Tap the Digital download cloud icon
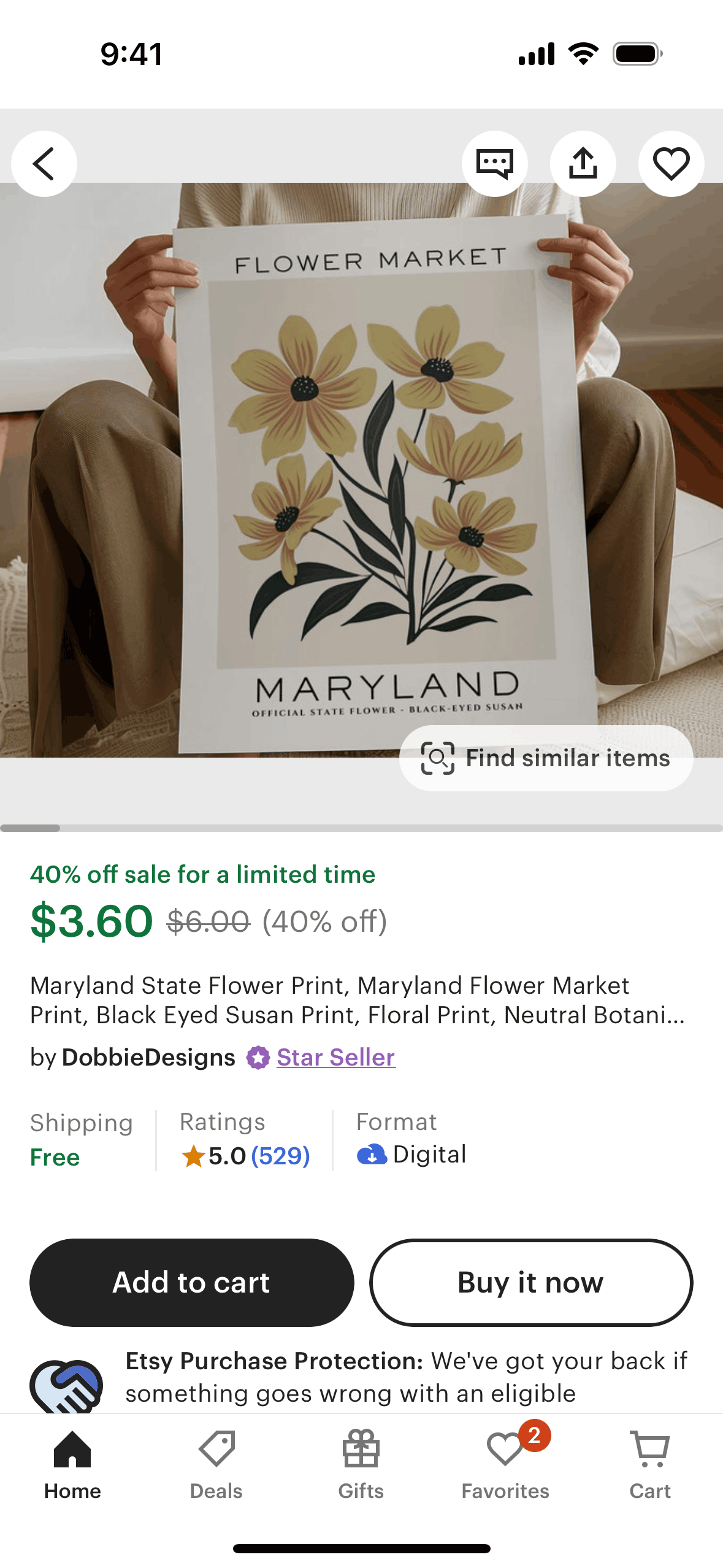 coord(372,1155)
